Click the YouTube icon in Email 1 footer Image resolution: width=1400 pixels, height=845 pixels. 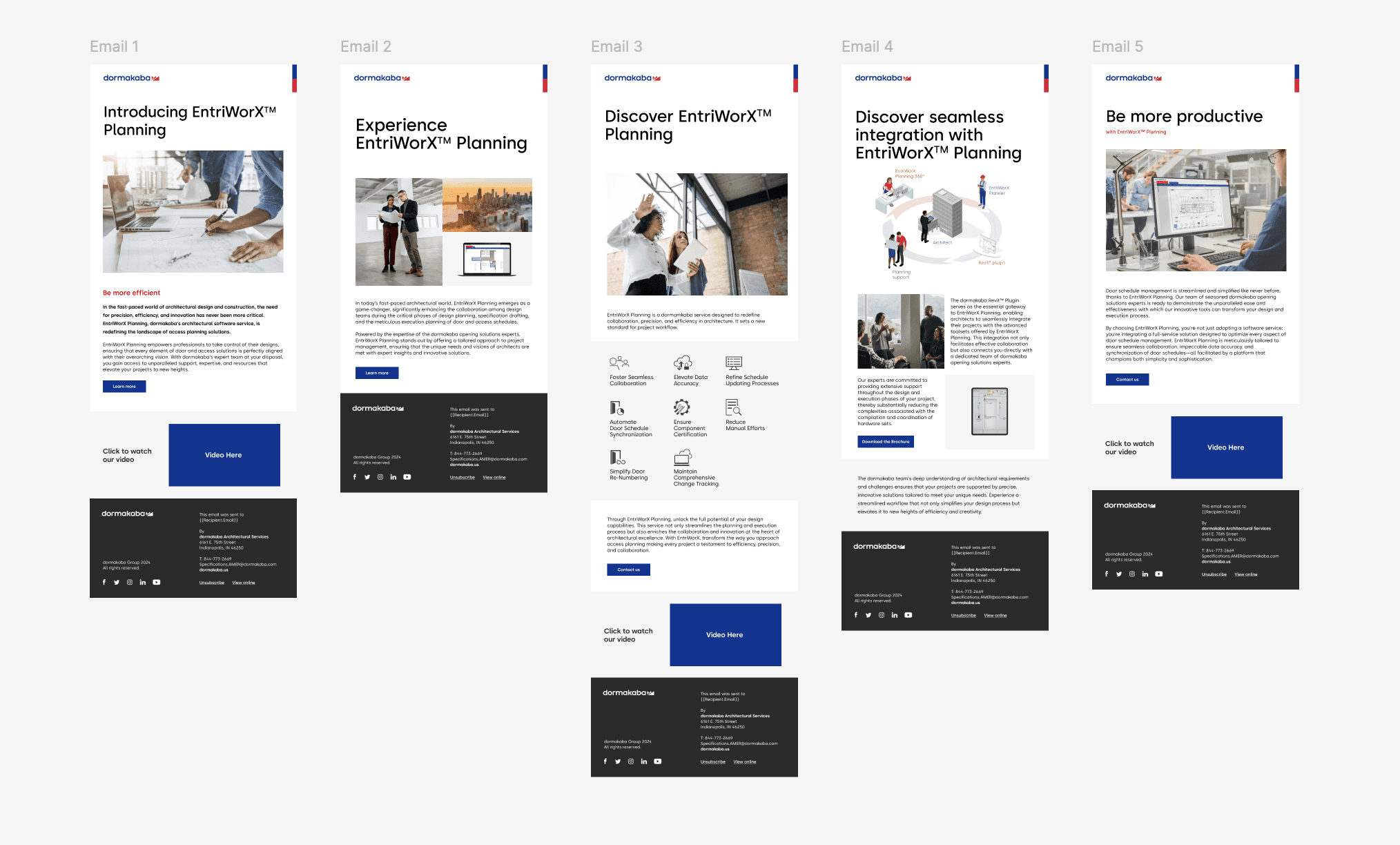157,582
